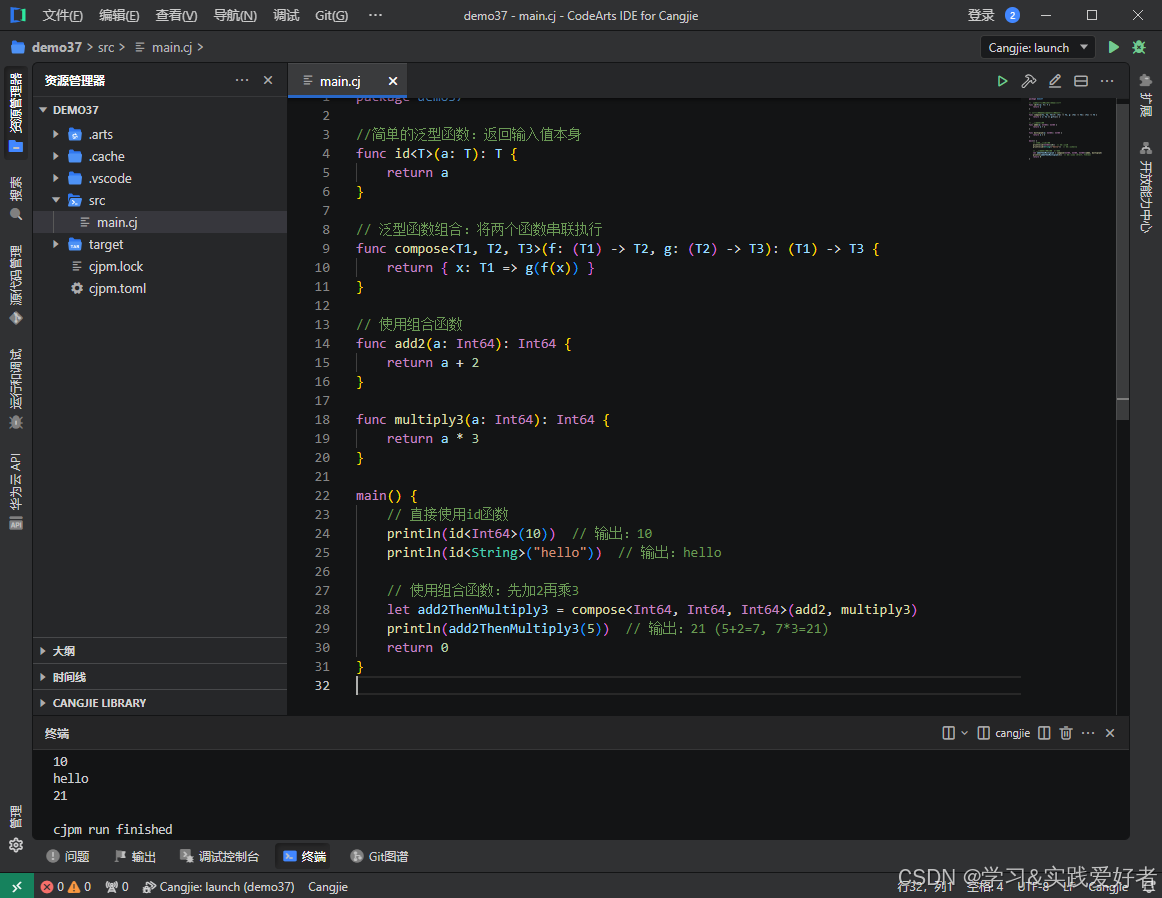This screenshot has height=898, width=1162.
Task: Open the 调试 menu
Action: point(286,16)
